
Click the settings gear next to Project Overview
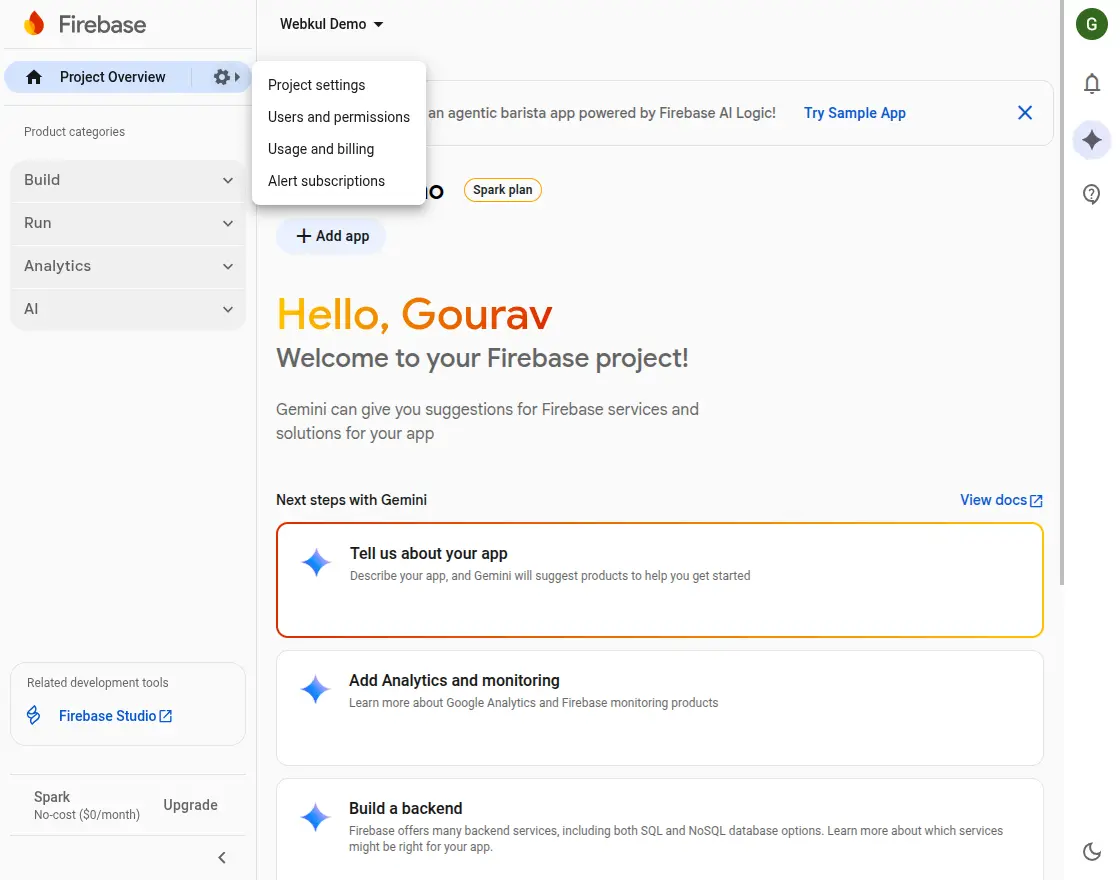[222, 77]
